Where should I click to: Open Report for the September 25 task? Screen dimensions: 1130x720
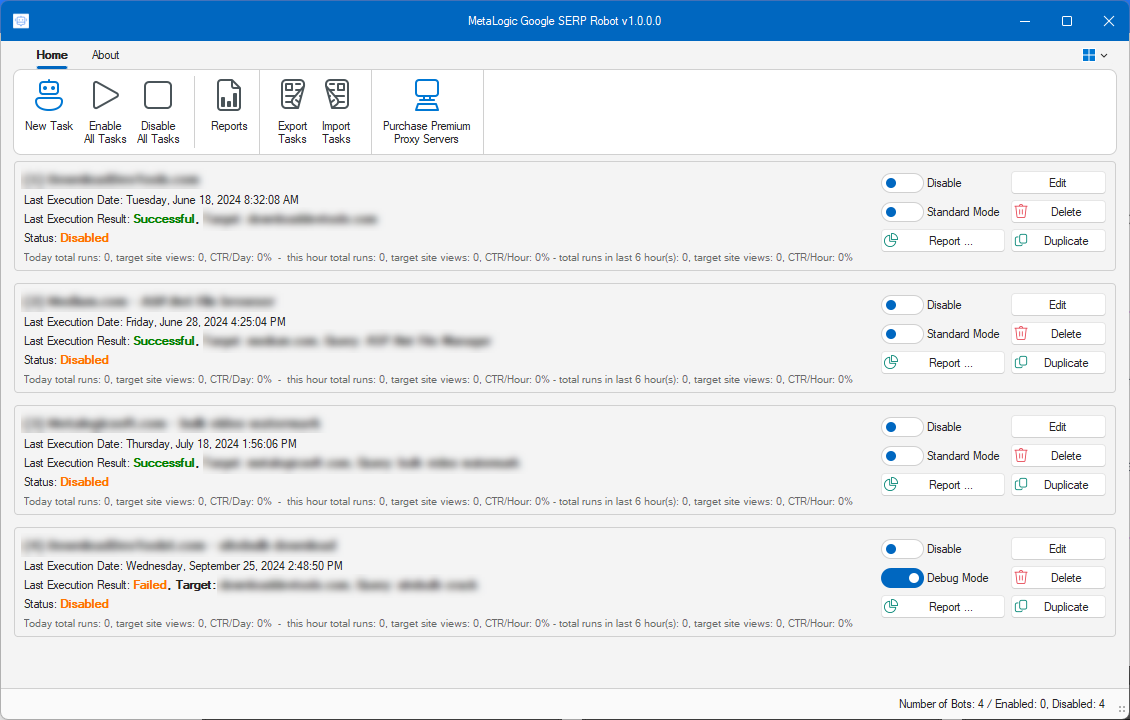coord(943,607)
